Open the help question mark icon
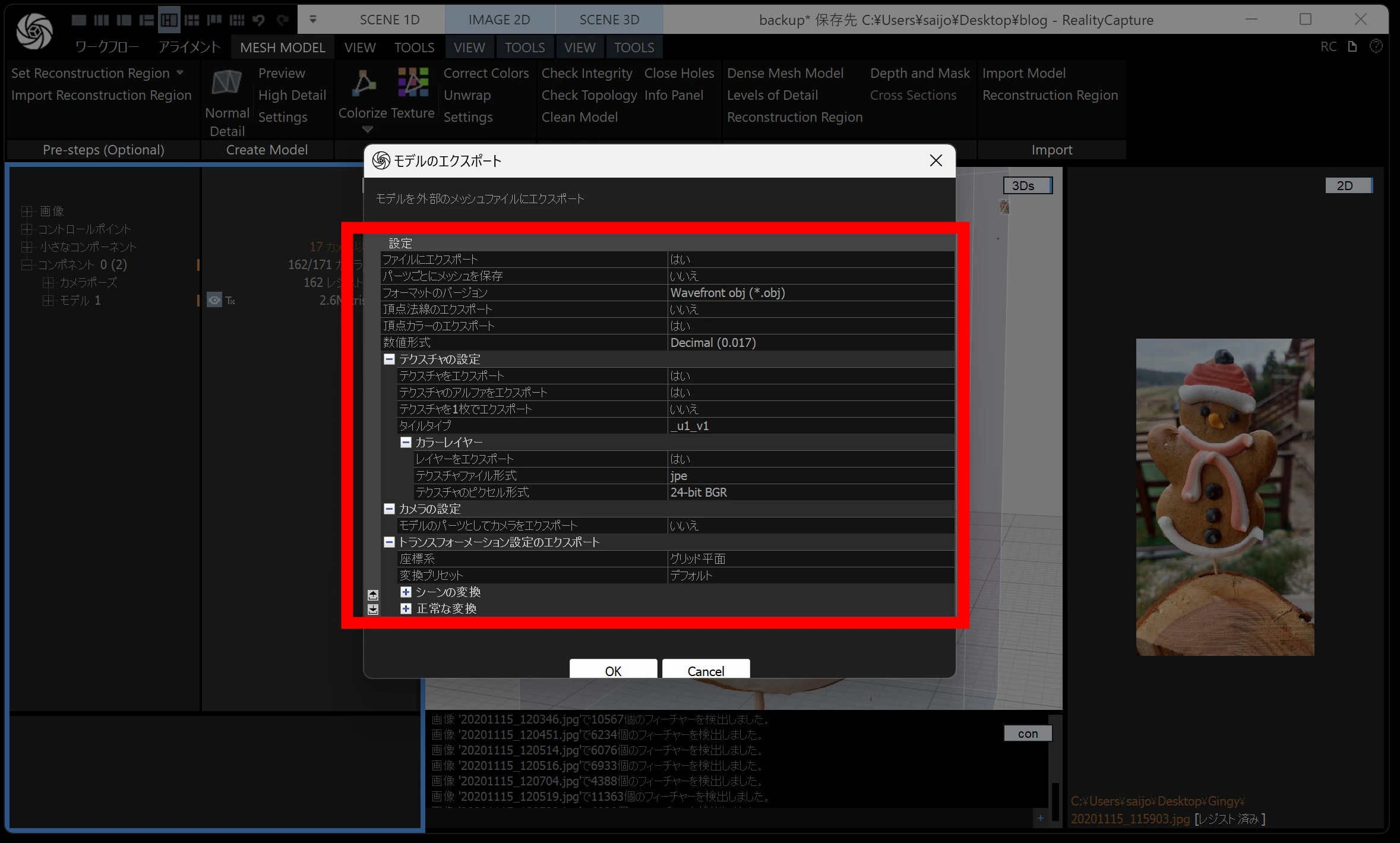This screenshot has height=843, width=1400. click(x=1376, y=46)
